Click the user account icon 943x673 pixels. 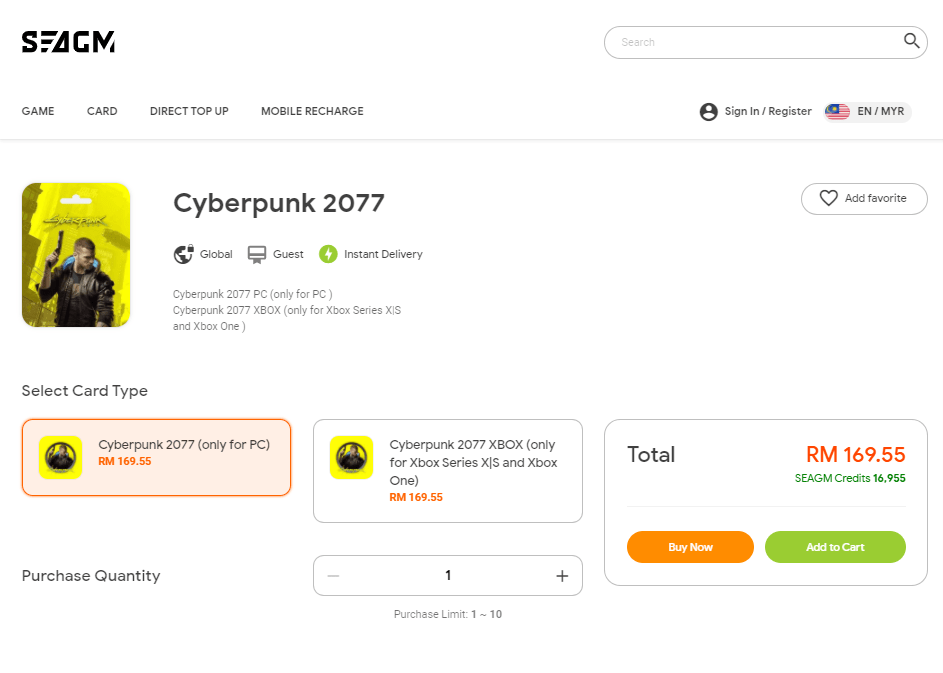point(709,112)
